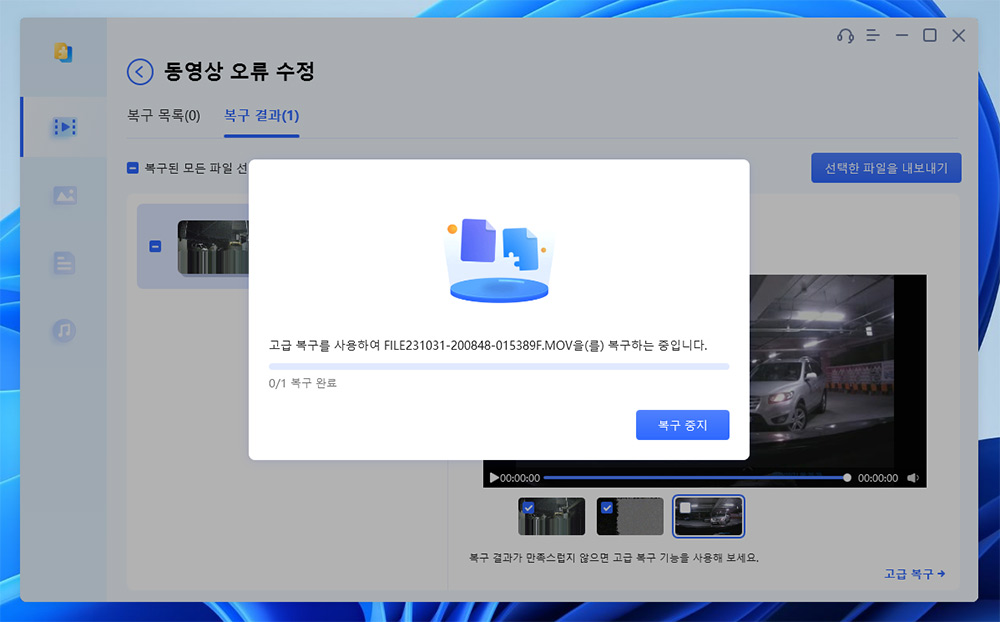Click the video file thumbnail in list
This screenshot has height=622, width=1000.
[213, 248]
